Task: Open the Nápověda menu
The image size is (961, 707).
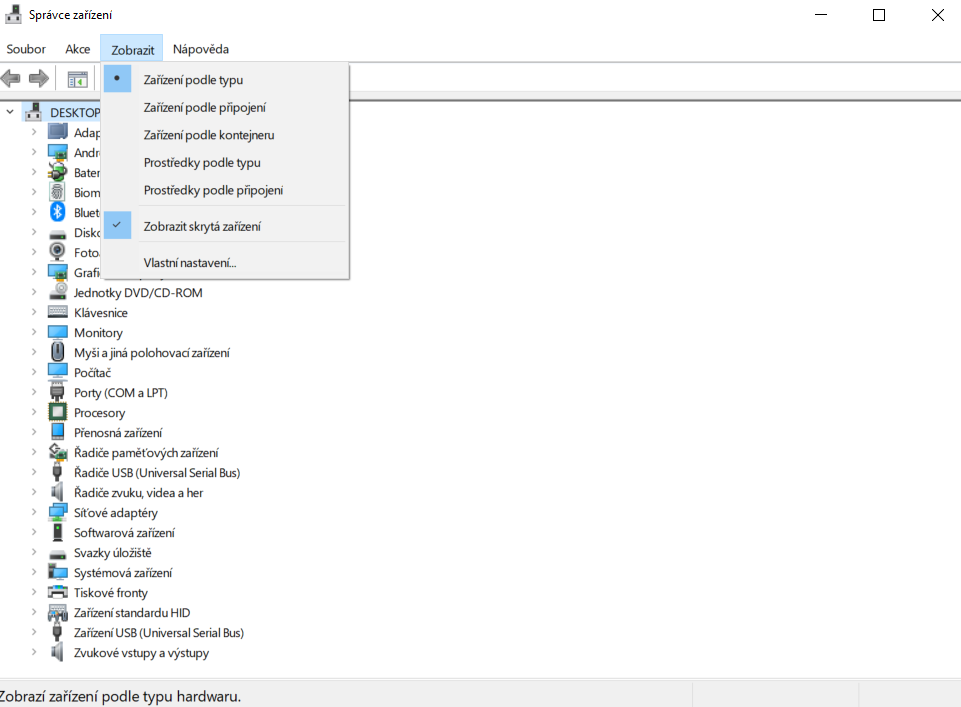Action: 200,49
